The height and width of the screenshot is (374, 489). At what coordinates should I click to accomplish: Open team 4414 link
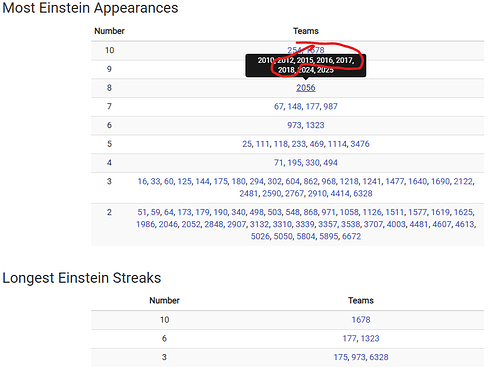340,193
